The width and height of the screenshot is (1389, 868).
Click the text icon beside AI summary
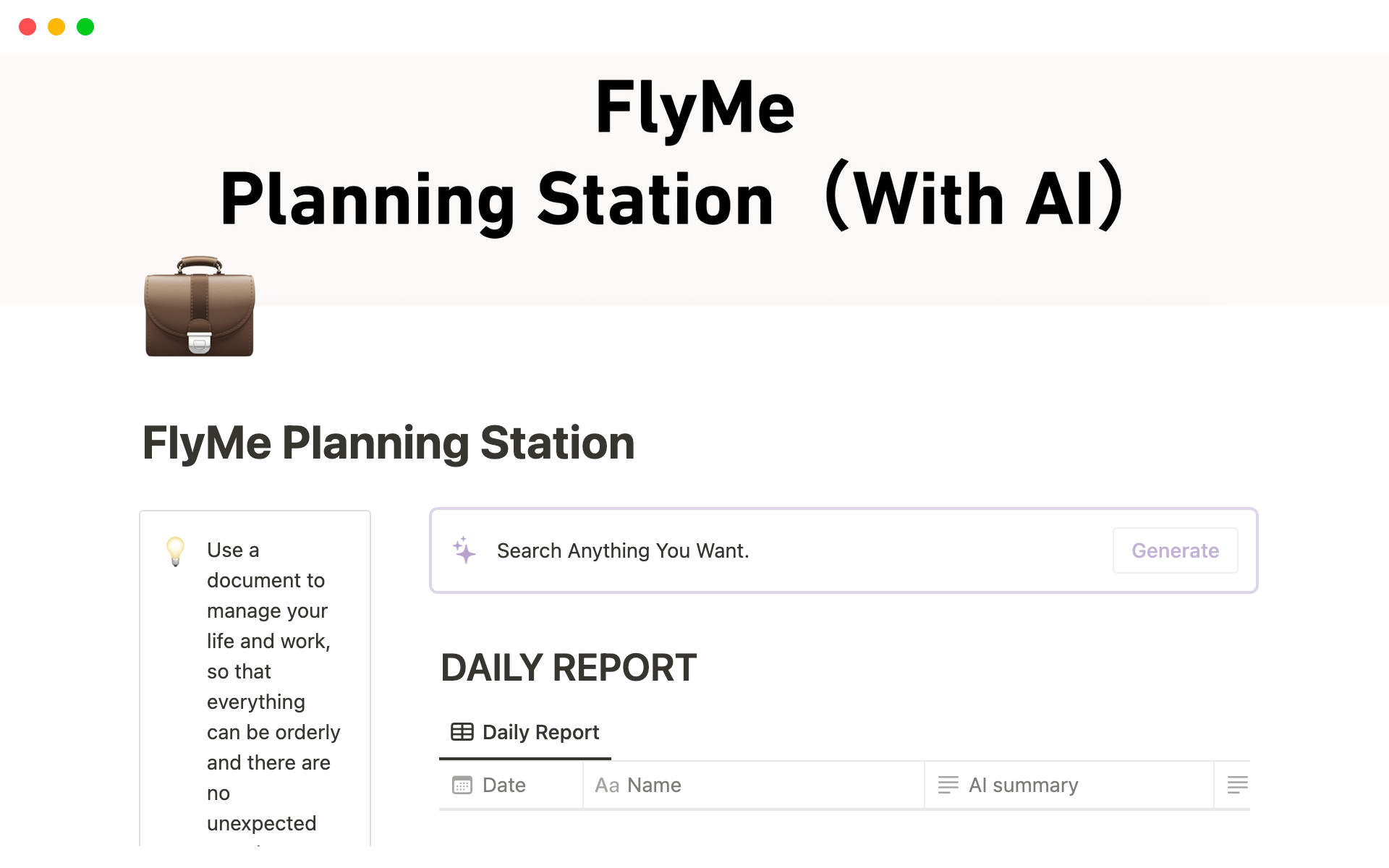(x=948, y=785)
